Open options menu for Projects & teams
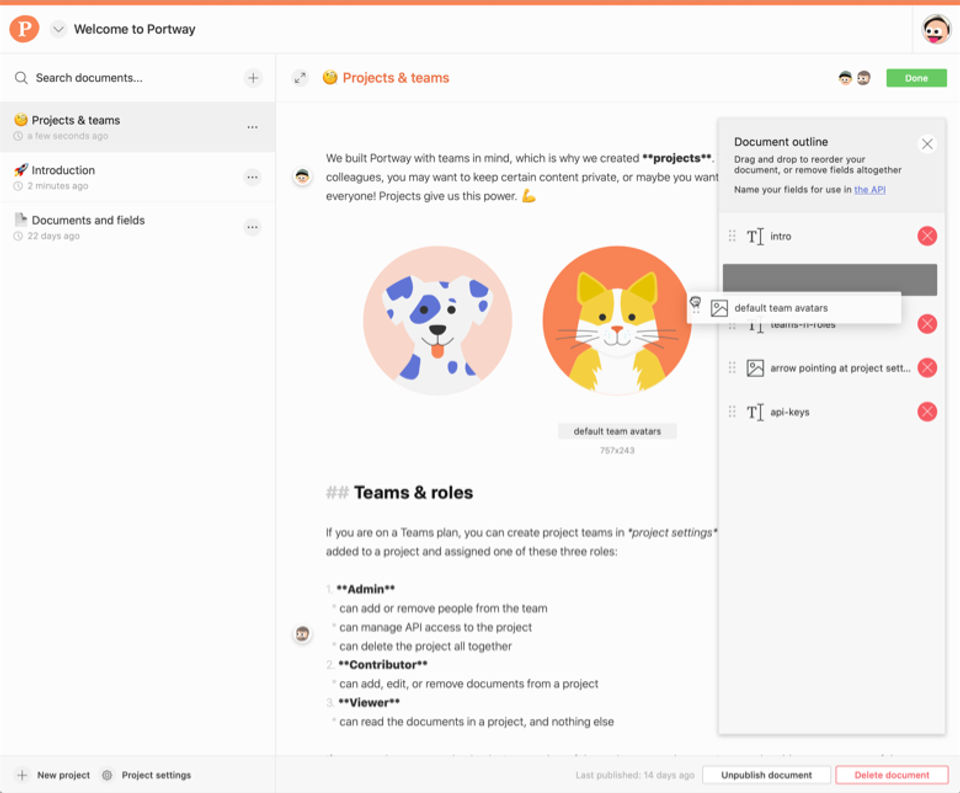960x793 pixels. [252, 127]
